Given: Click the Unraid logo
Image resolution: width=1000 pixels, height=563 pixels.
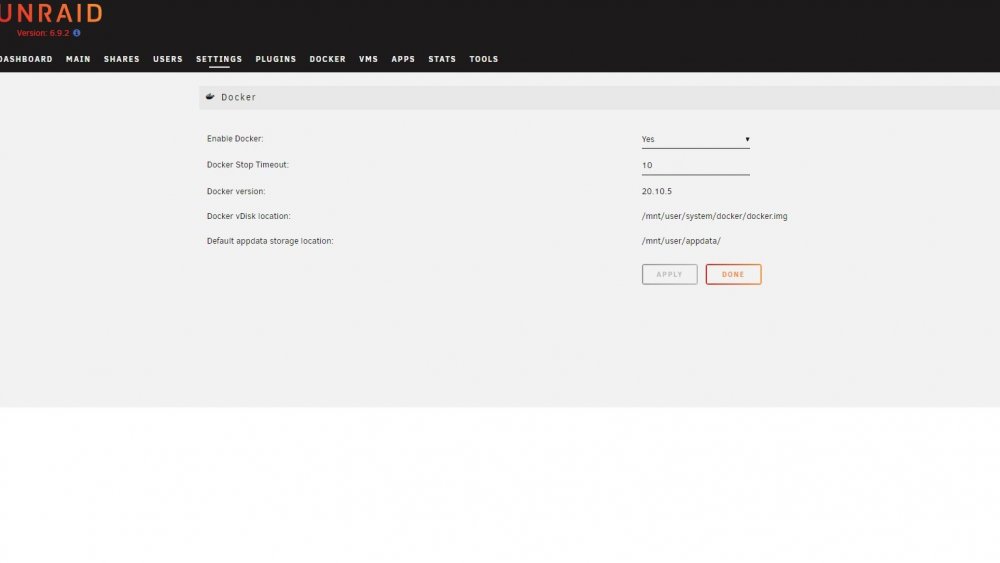Looking at the screenshot, I should (51, 13).
